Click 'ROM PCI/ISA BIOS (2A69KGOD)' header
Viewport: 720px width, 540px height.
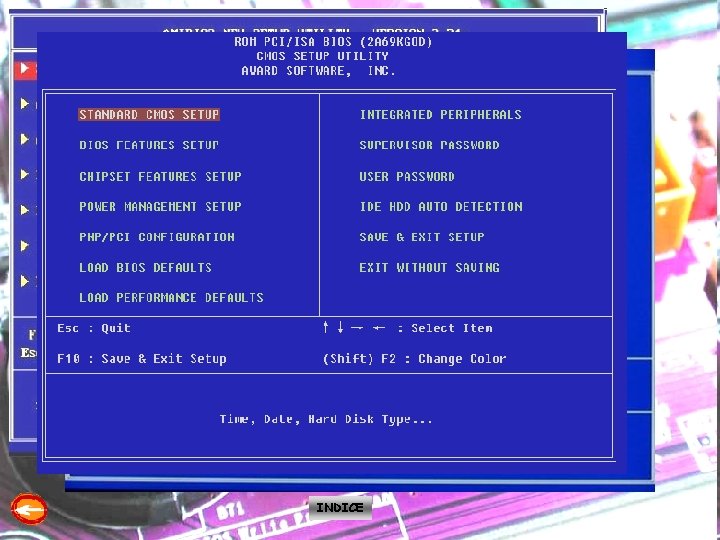(333, 42)
